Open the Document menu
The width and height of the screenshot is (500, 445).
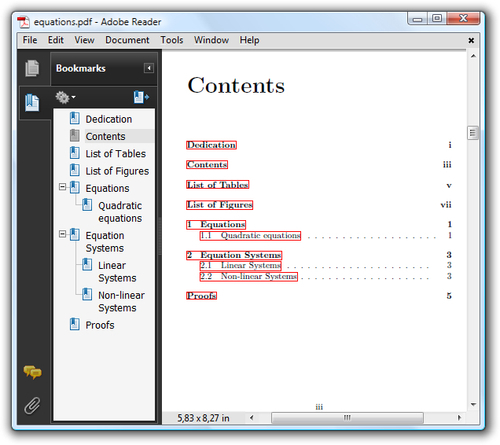[x=127, y=40]
